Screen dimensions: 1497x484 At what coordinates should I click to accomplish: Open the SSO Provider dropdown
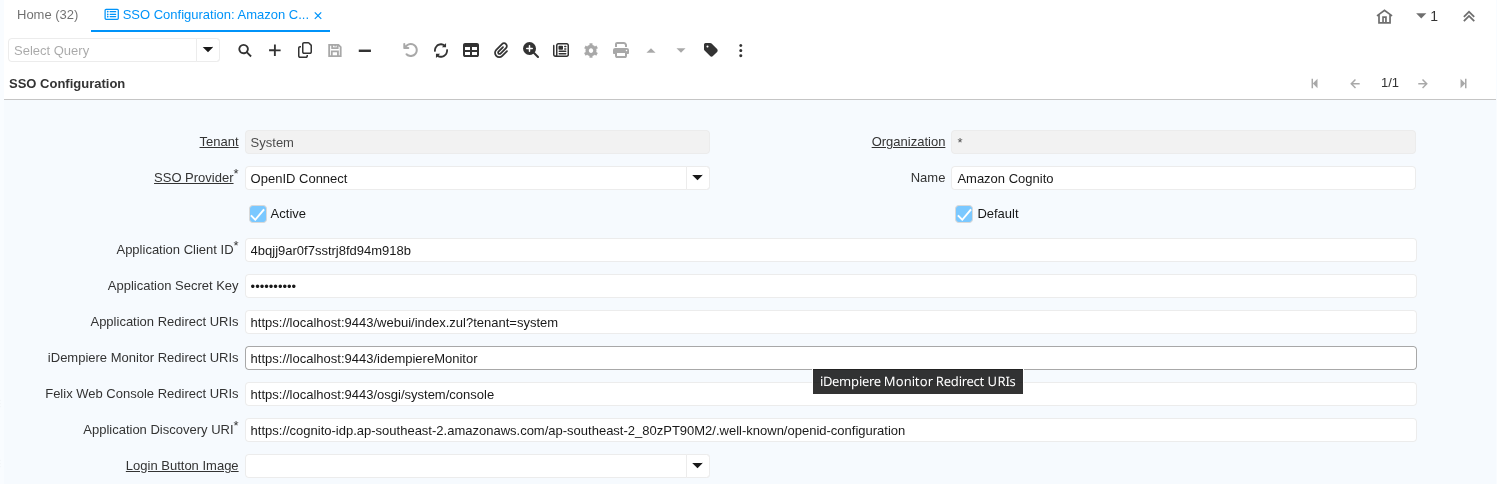click(x=697, y=178)
